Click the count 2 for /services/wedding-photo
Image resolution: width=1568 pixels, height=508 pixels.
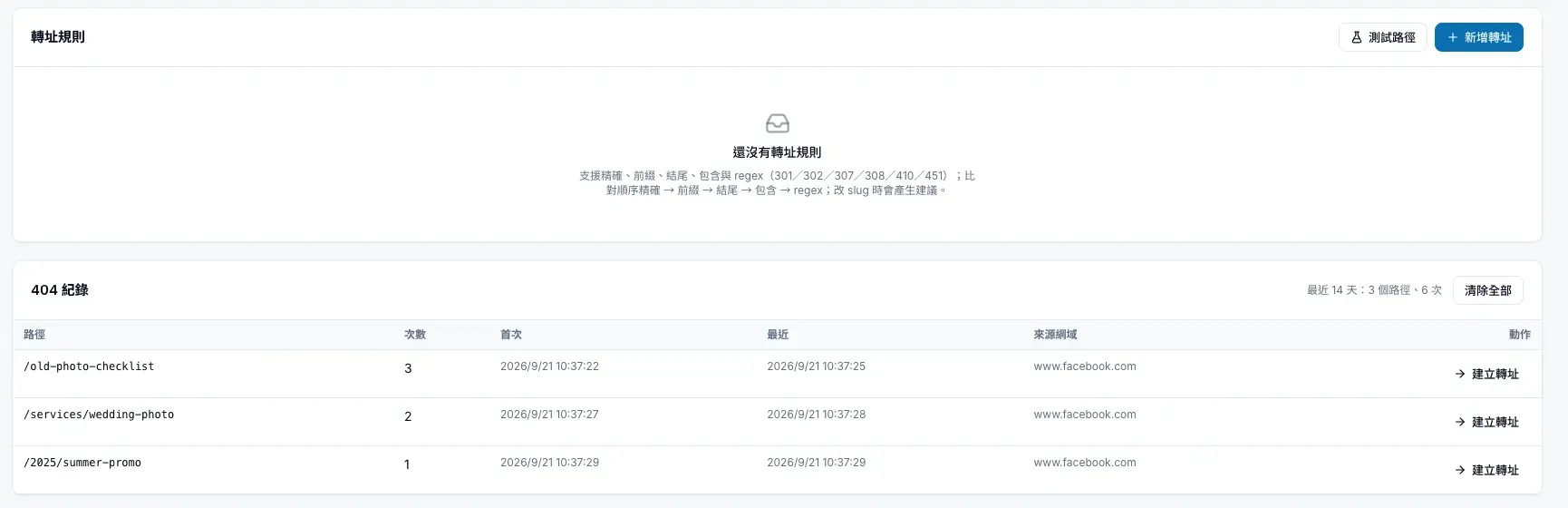[x=408, y=416]
